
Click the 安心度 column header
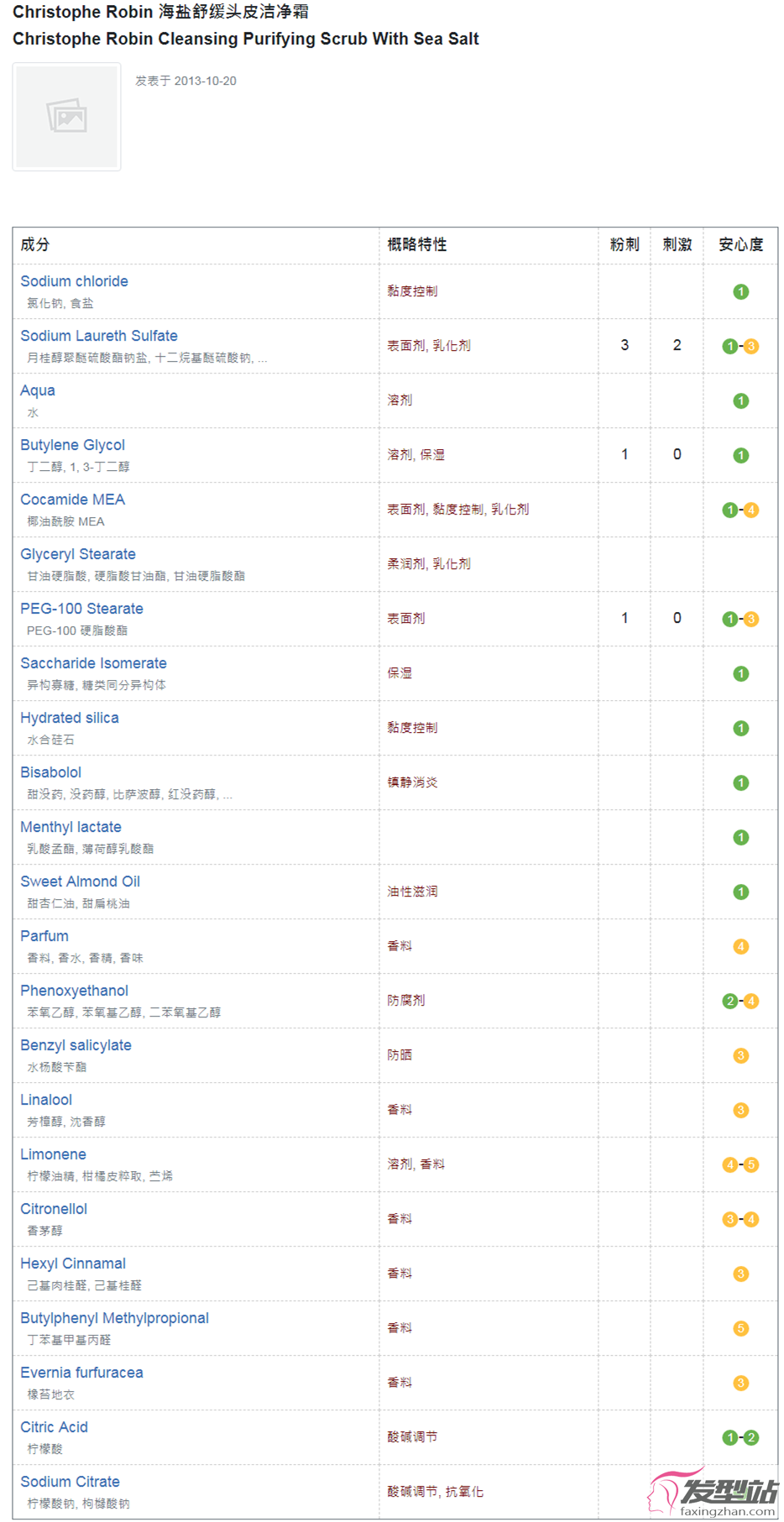tap(741, 244)
